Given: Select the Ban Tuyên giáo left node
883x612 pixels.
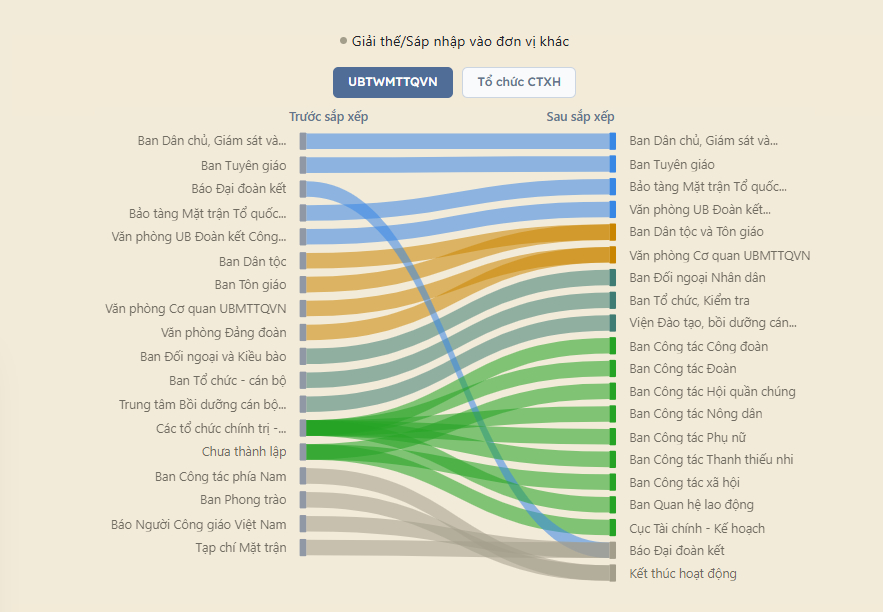Looking at the screenshot, I should pos(303,165).
